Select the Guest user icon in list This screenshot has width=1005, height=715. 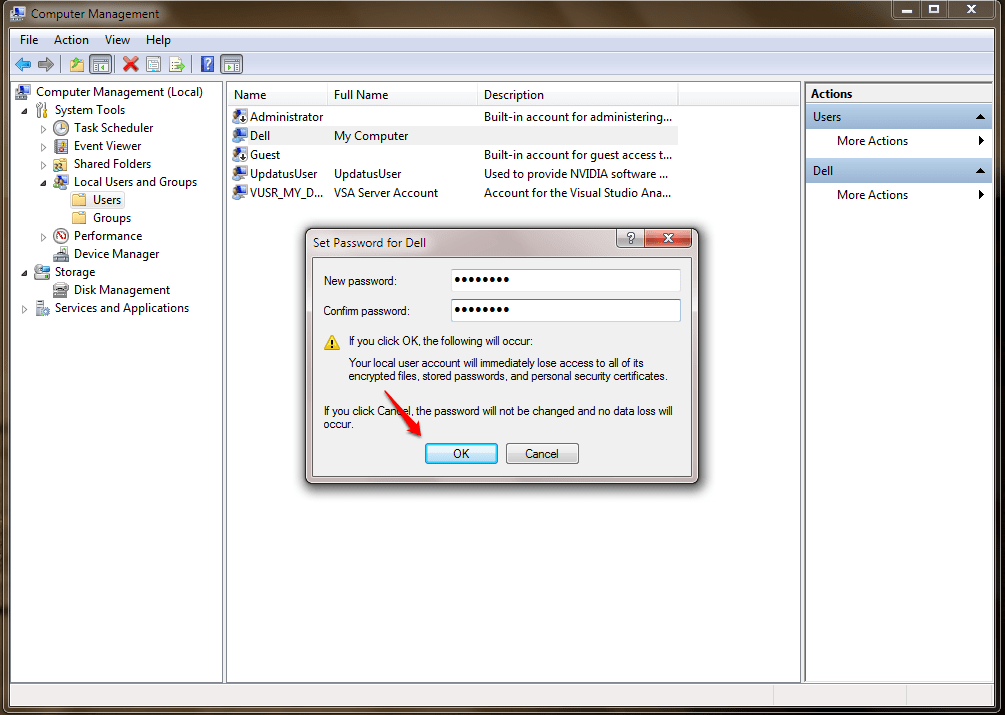pos(240,154)
